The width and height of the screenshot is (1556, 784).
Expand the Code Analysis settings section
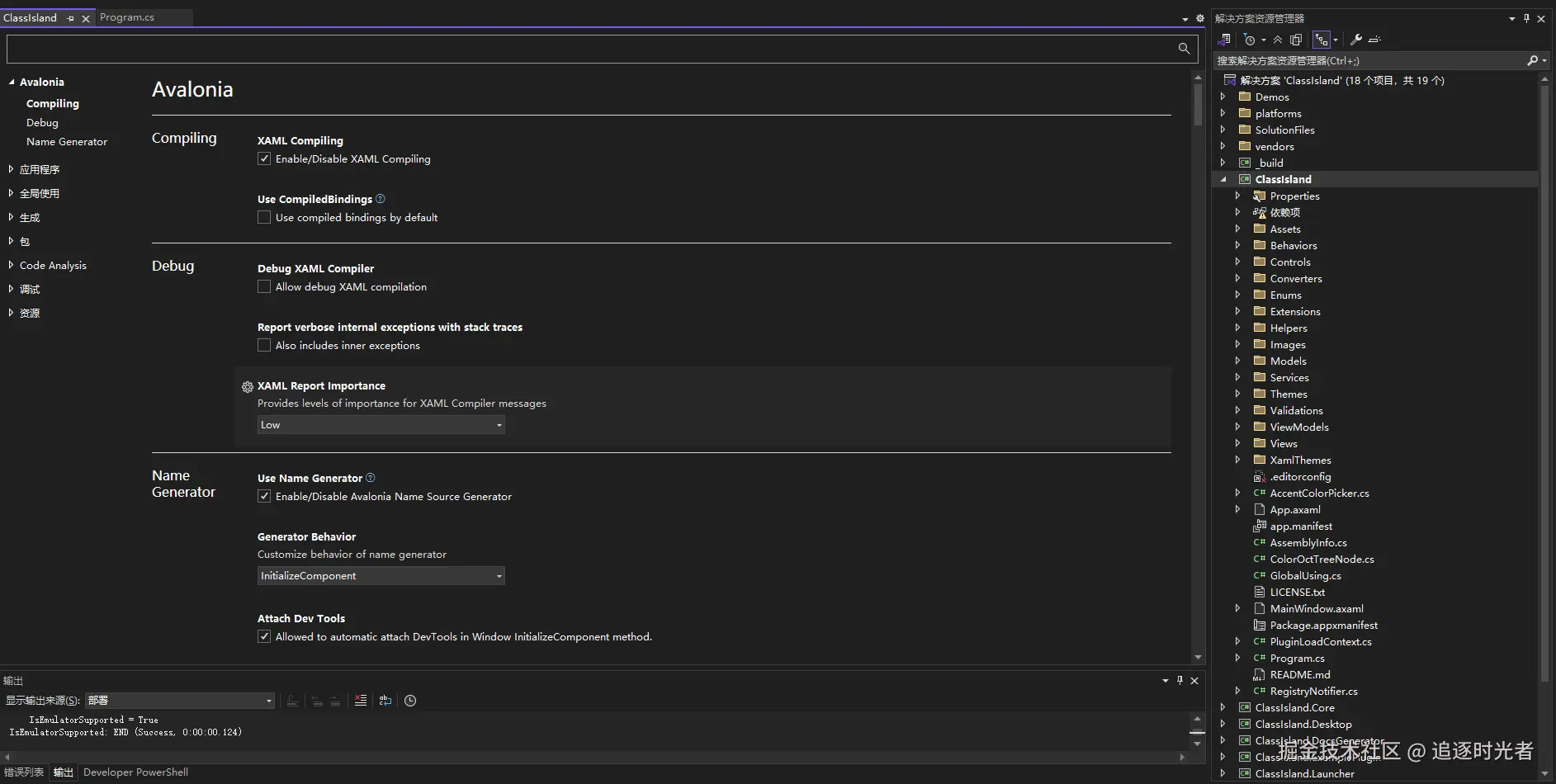point(11,265)
